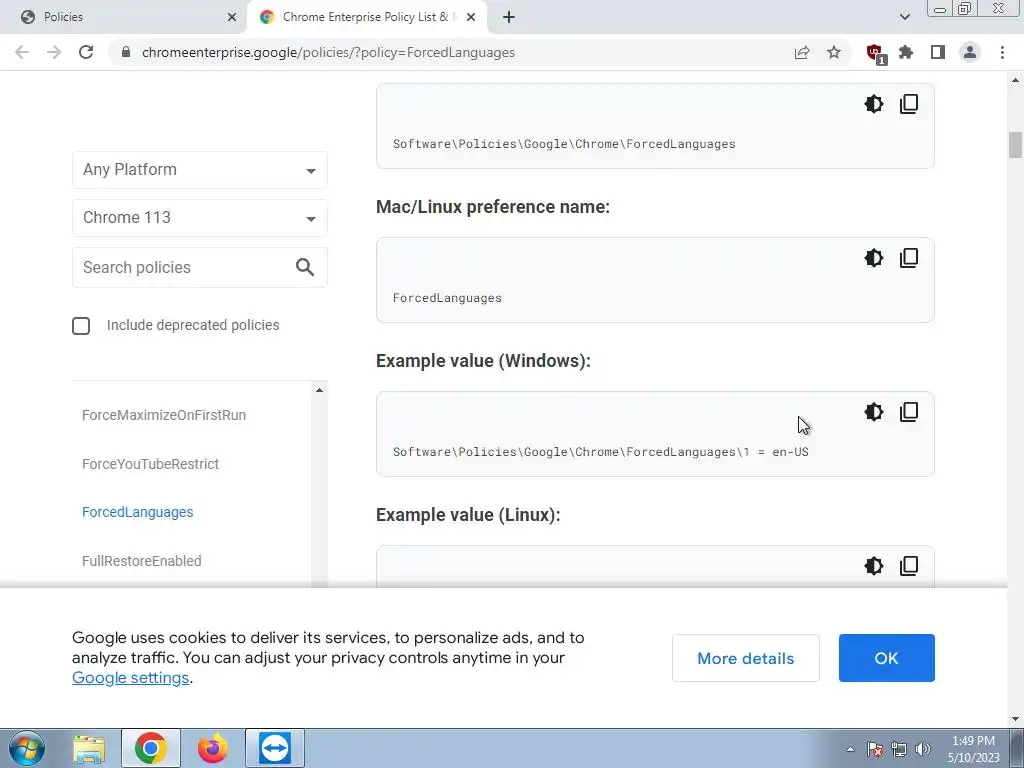Open the Extensions puzzle menu
The height and width of the screenshot is (768, 1024).
pos(906,52)
